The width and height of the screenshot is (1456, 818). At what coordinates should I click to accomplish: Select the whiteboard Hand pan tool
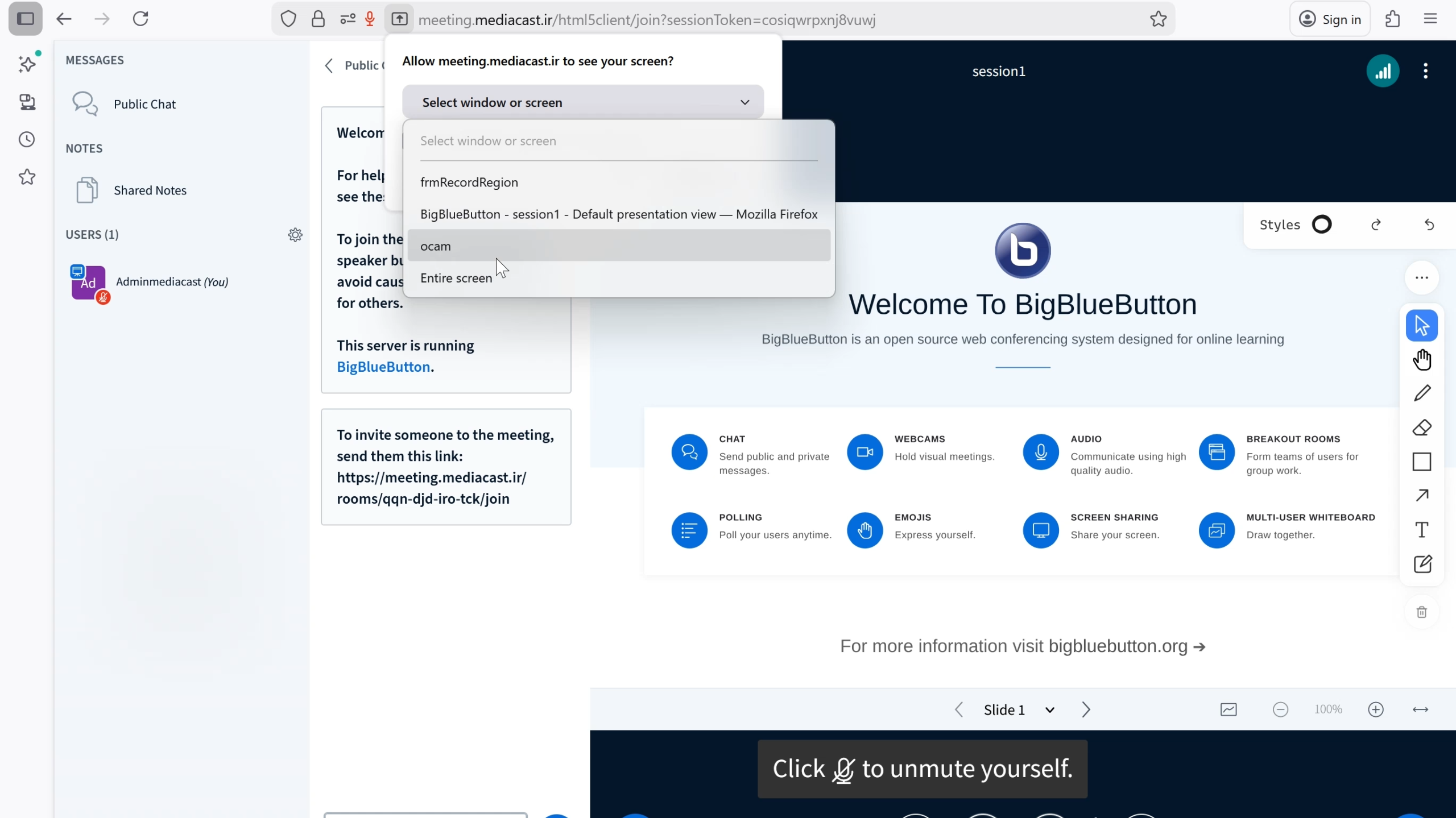pyautogui.click(x=1422, y=360)
